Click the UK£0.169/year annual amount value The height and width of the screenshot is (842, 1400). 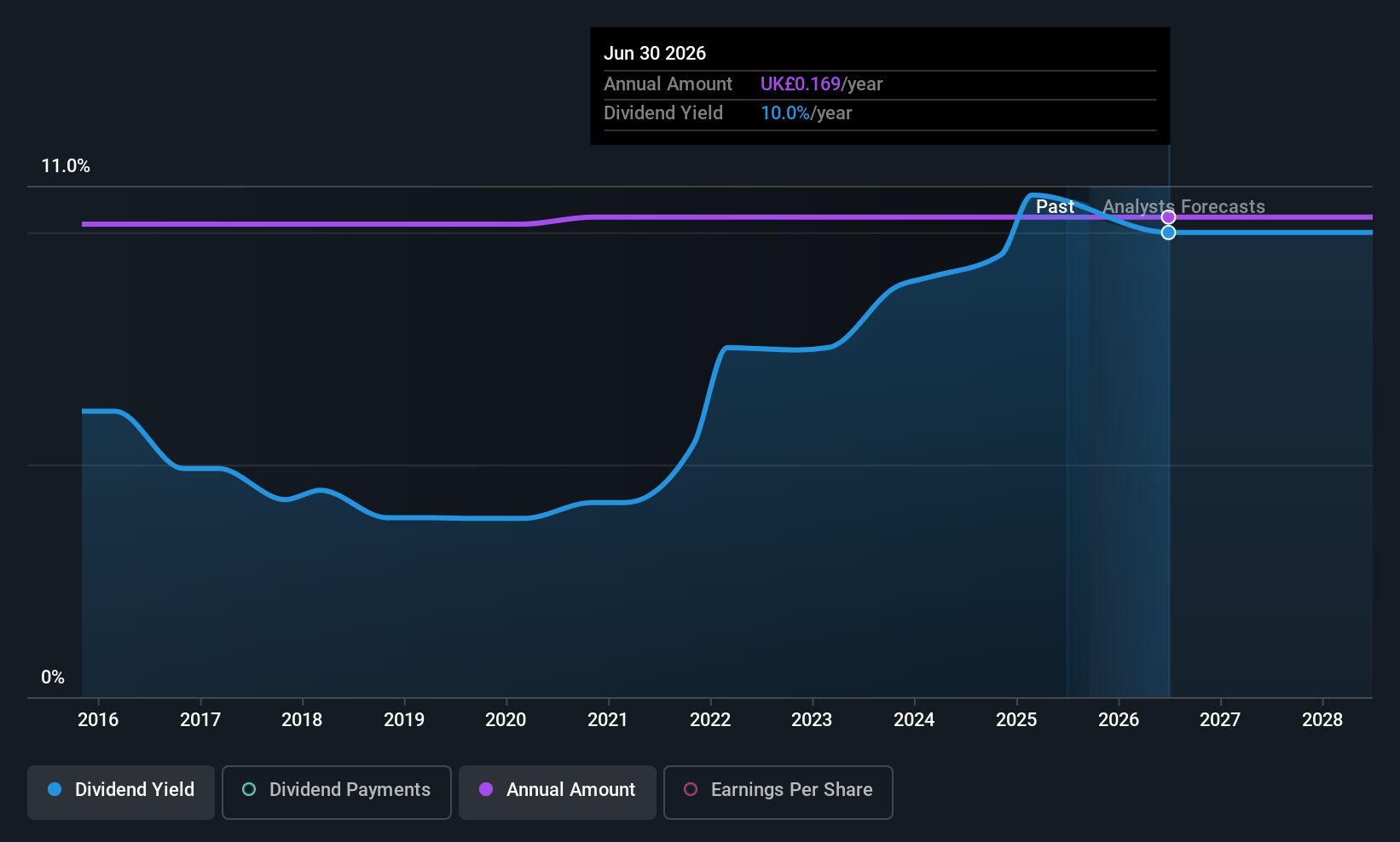[x=821, y=84]
